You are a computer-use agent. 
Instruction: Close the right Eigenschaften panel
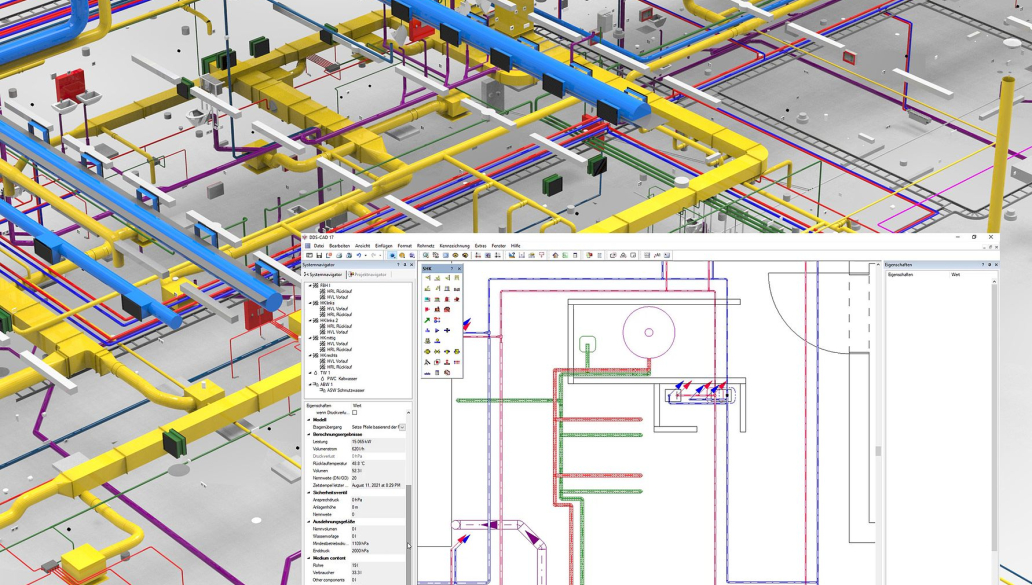click(996, 265)
